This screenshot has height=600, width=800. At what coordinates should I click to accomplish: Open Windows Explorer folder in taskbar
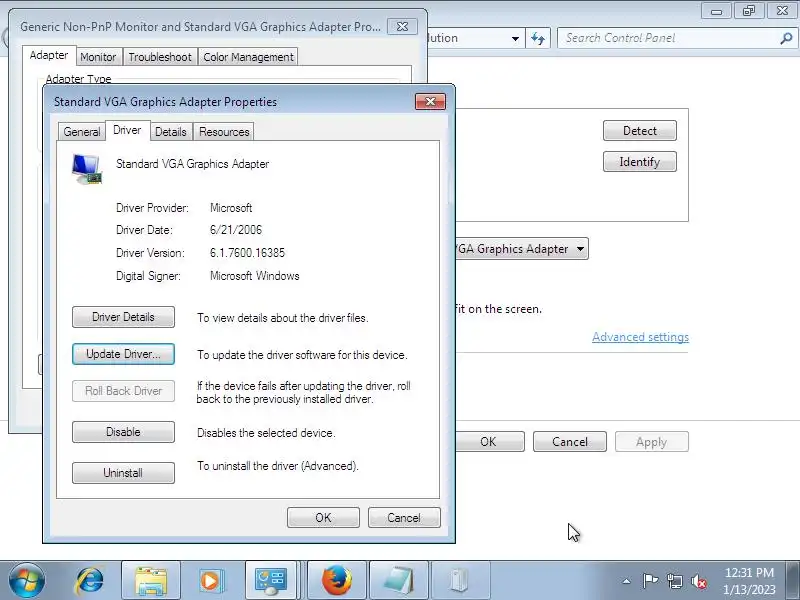[x=151, y=581]
